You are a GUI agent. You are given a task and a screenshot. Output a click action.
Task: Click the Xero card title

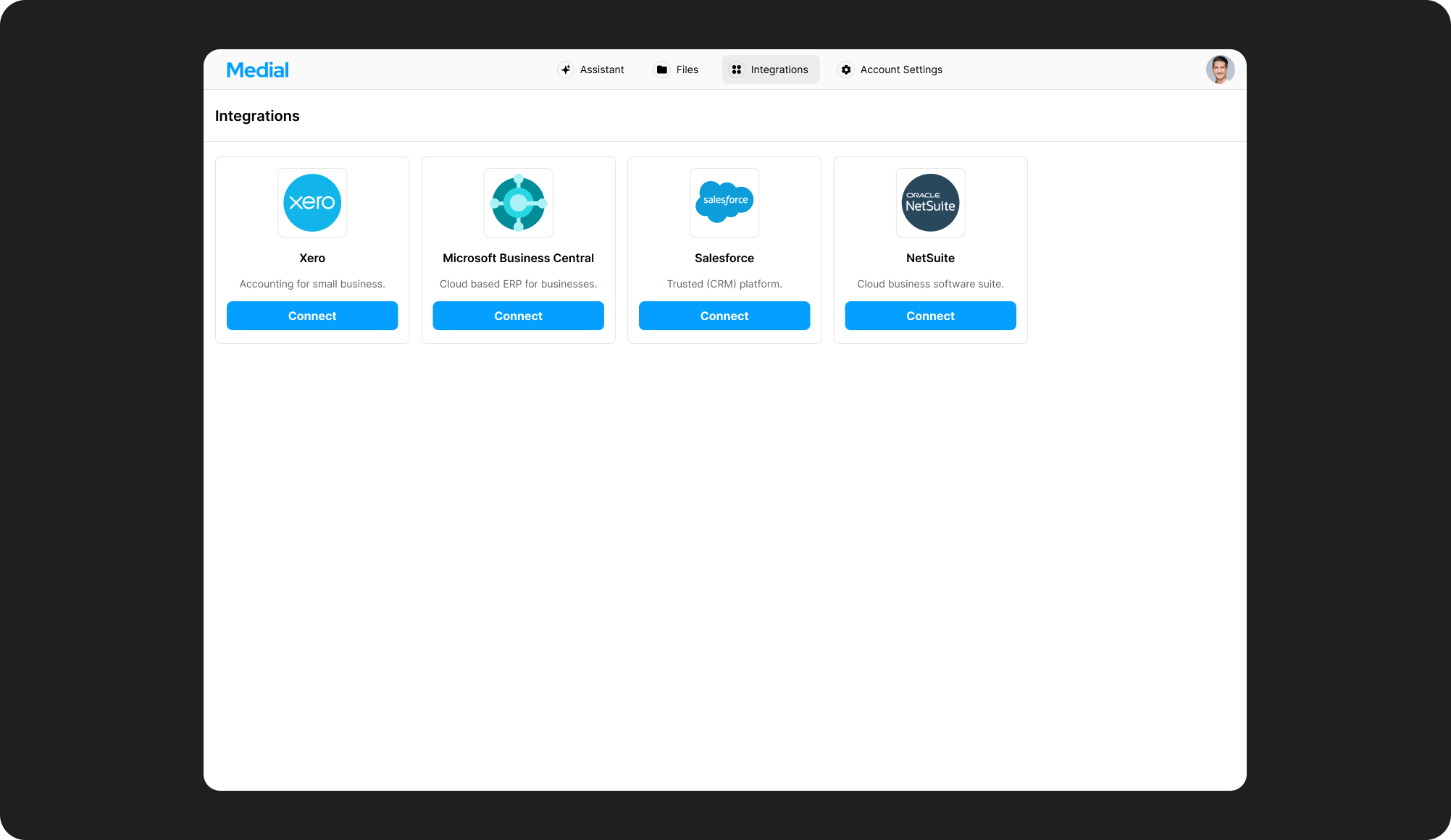[x=312, y=258]
